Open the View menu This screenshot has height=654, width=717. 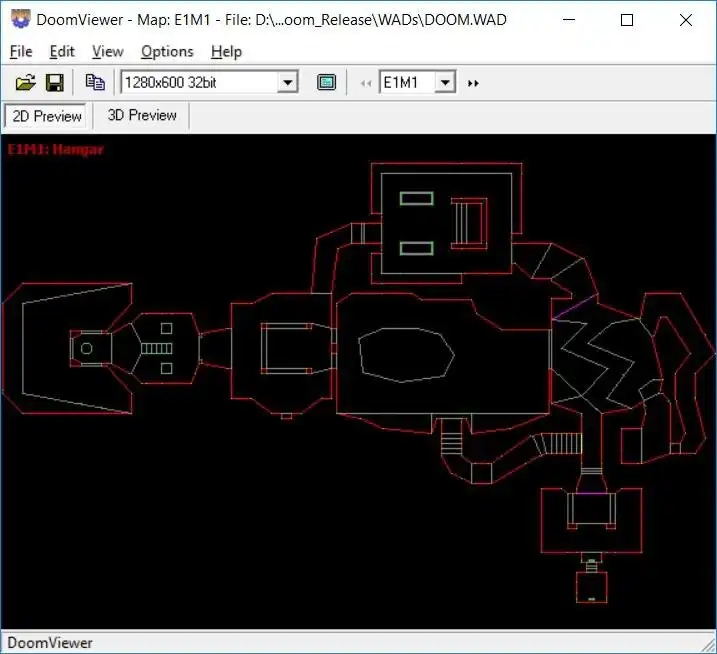pyautogui.click(x=107, y=52)
